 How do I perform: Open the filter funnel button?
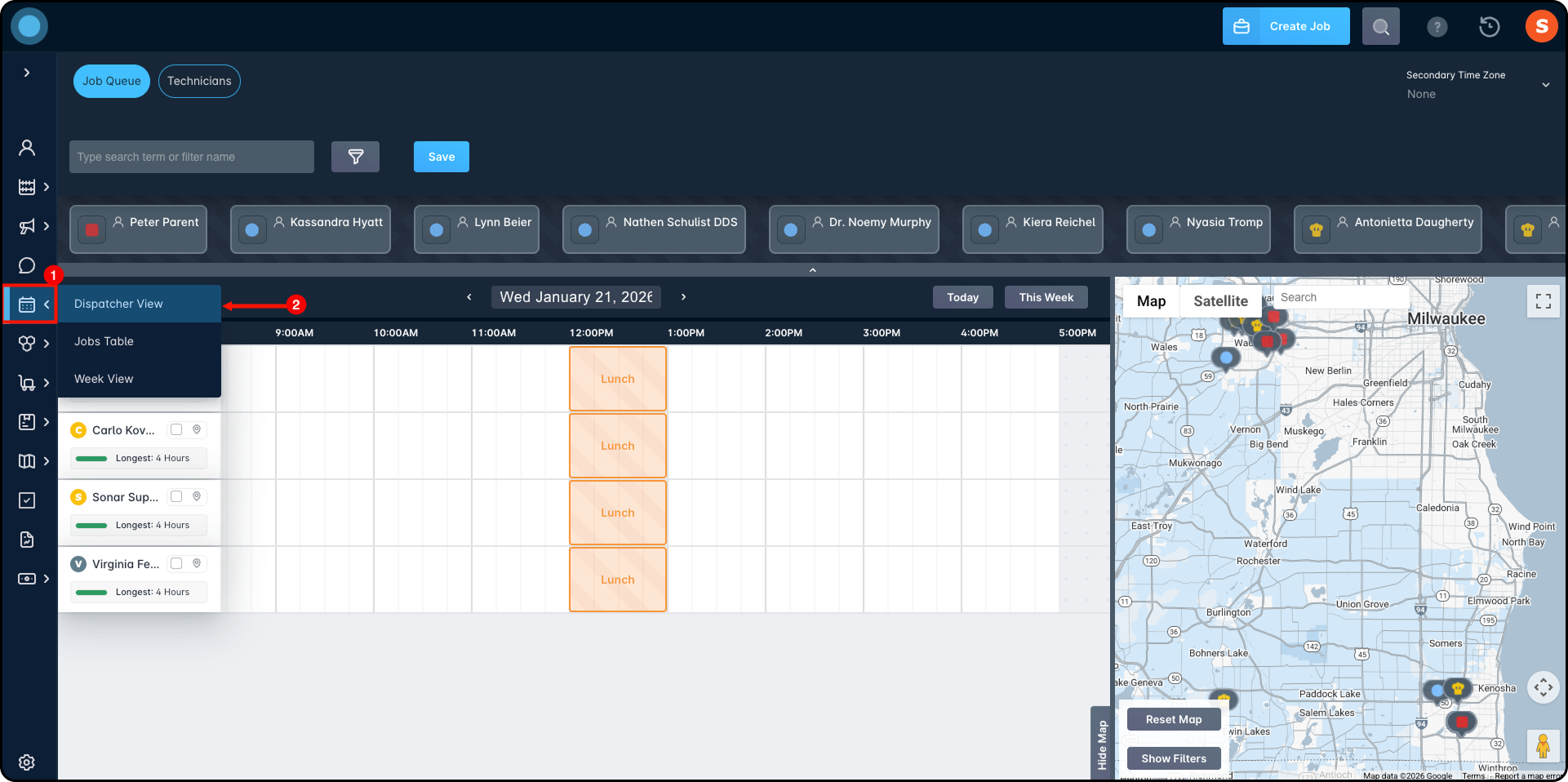(355, 157)
